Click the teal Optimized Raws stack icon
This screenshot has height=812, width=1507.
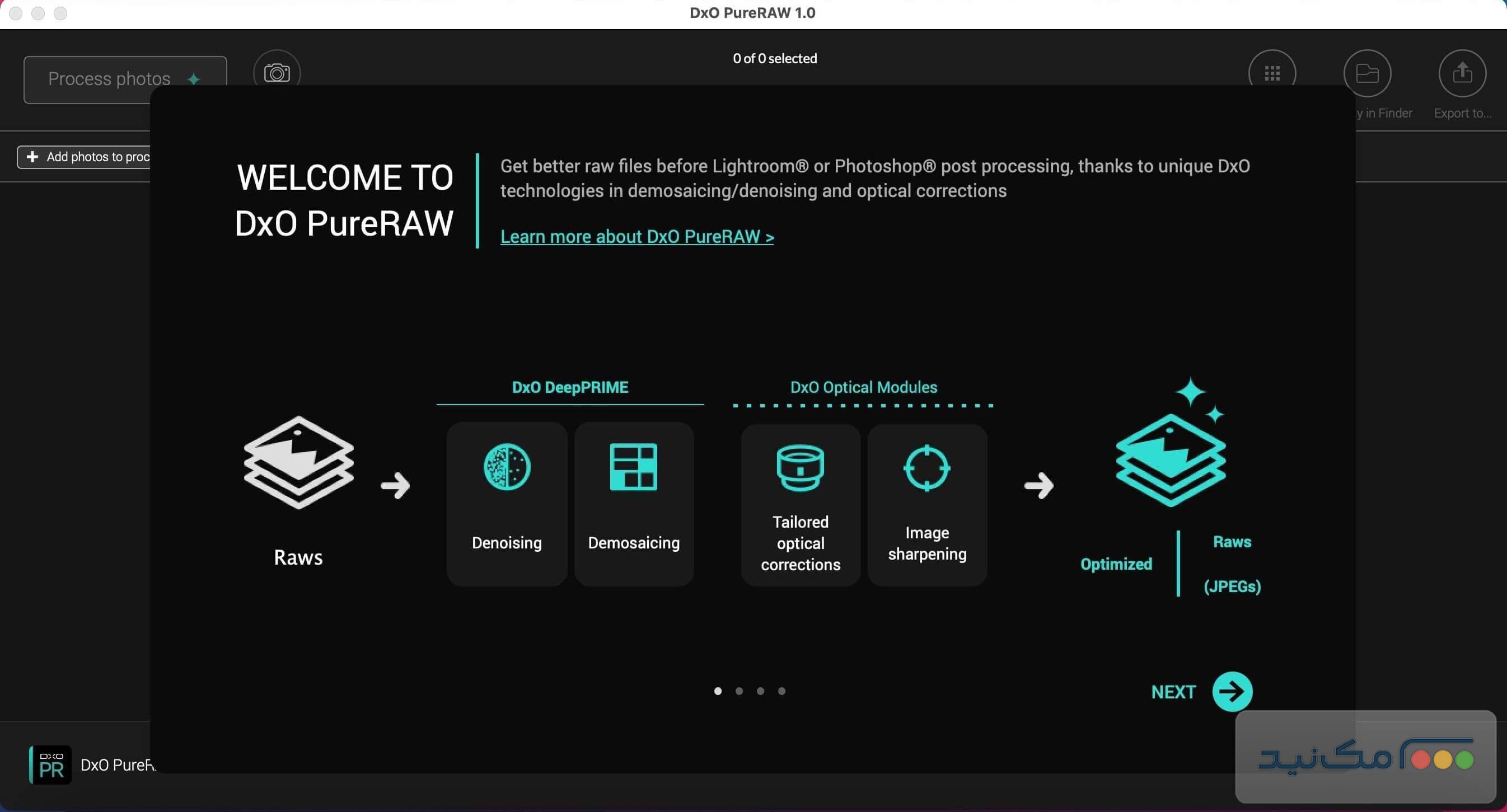1170,459
